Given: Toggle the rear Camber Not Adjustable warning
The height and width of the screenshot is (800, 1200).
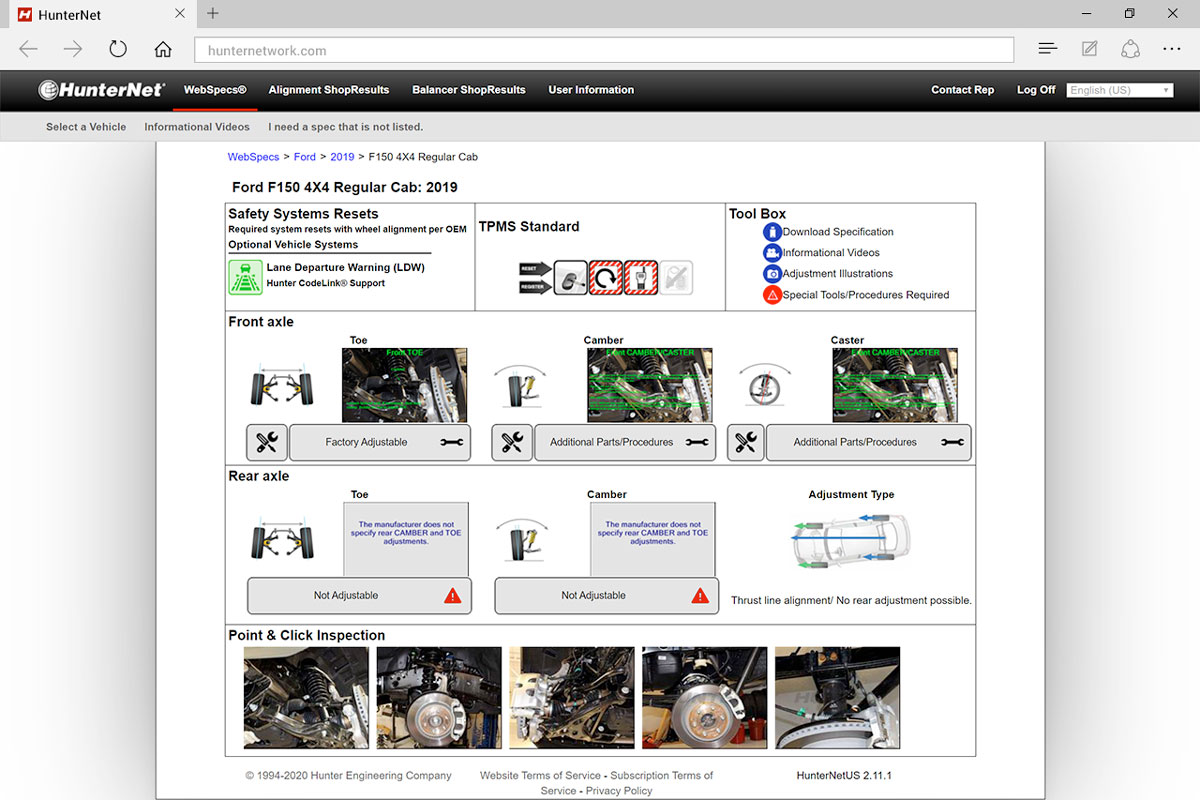Looking at the screenshot, I should 701,595.
